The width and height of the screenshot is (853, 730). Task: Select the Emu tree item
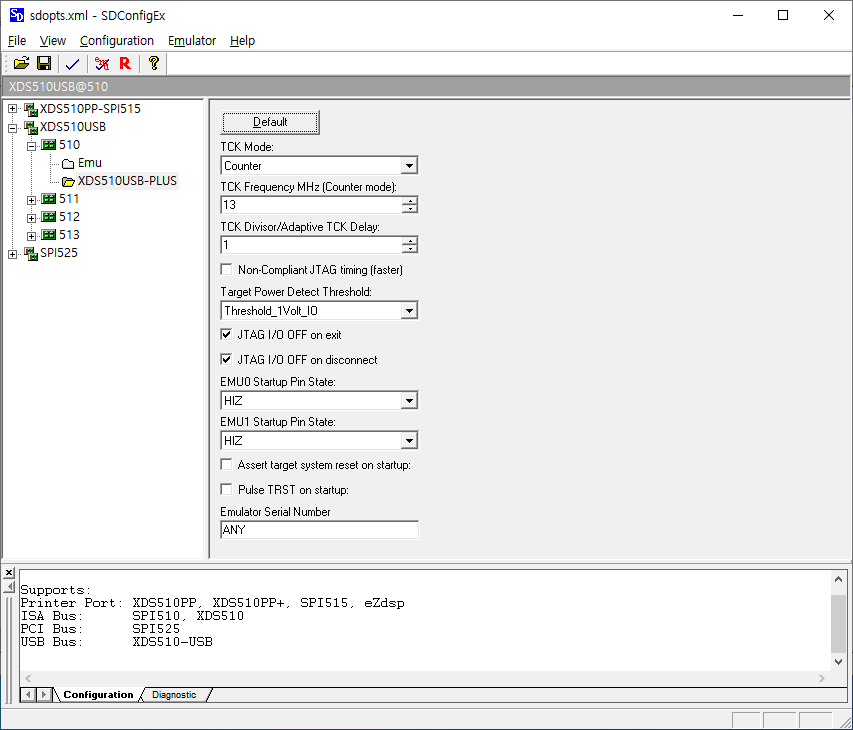[x=90, y=163]
